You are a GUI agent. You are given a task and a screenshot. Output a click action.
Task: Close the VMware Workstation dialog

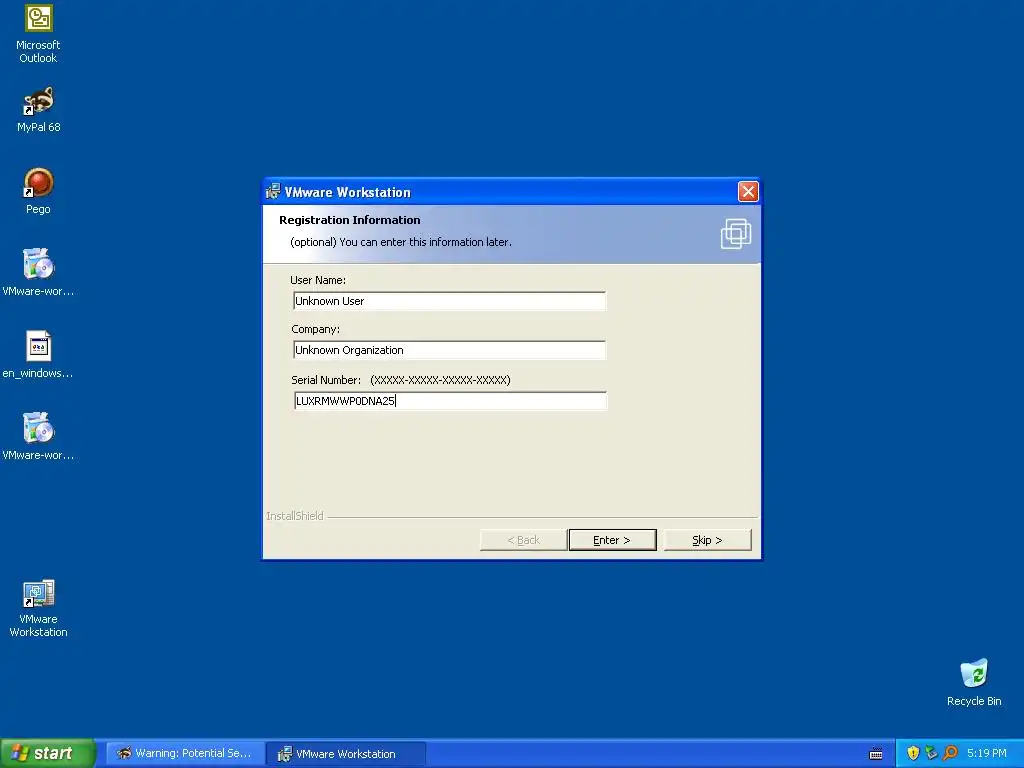point(748,191)
